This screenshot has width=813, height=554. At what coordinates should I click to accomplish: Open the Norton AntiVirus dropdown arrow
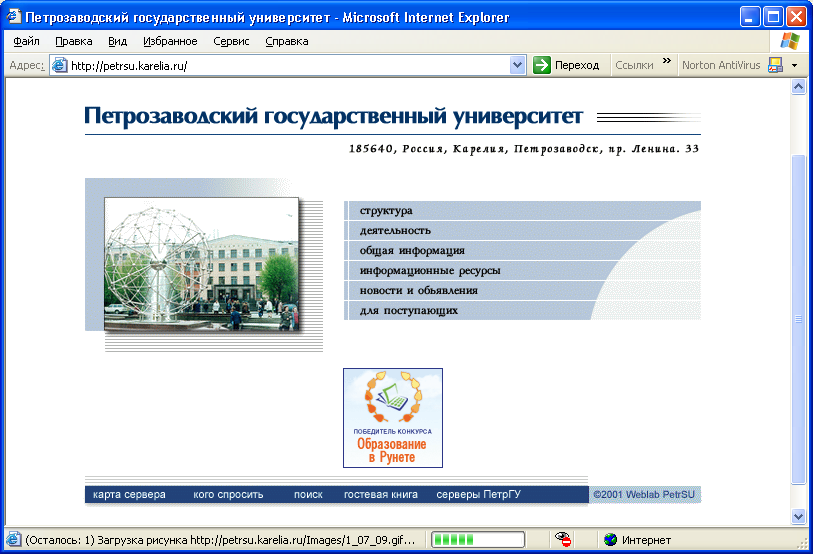pos(794,65)
